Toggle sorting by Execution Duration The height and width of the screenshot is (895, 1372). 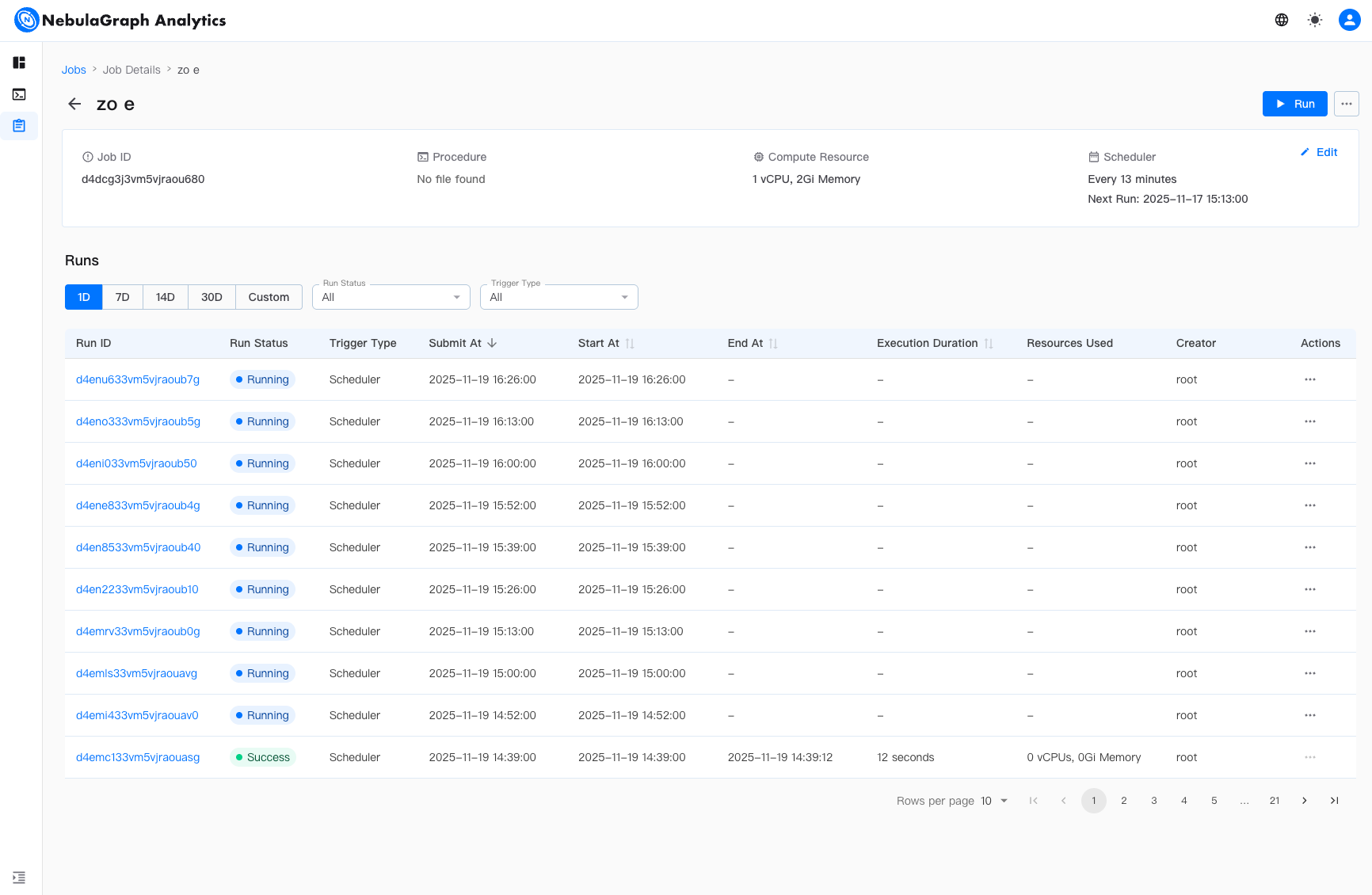coord(988,343)
